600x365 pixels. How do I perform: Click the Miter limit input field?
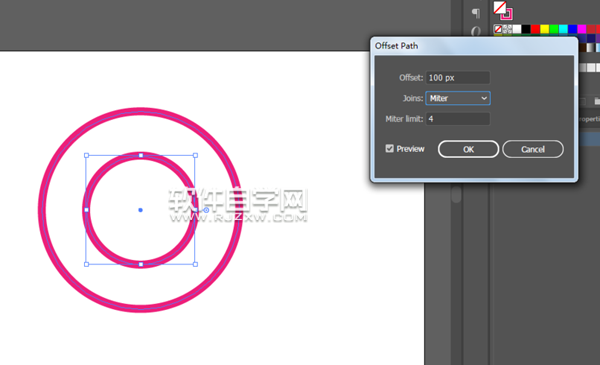tap(458, 119)
